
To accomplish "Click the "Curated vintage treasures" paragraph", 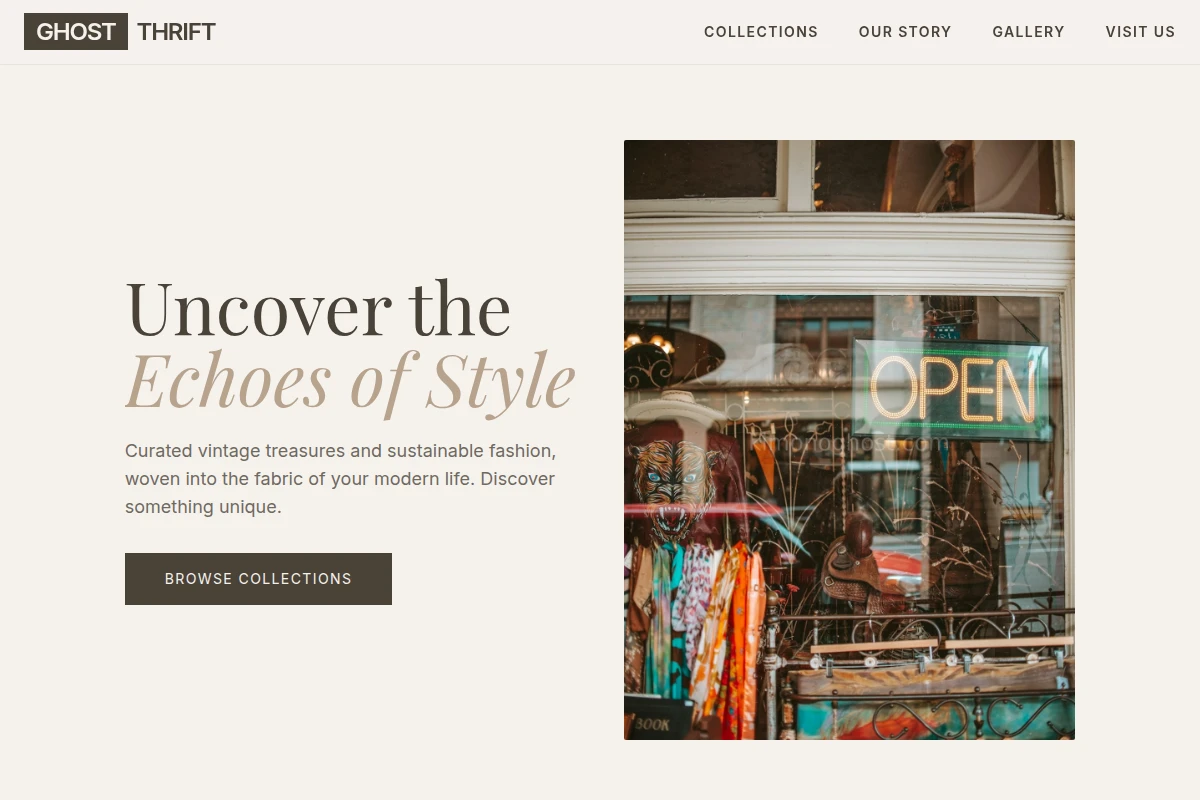I will pos(340,479).
